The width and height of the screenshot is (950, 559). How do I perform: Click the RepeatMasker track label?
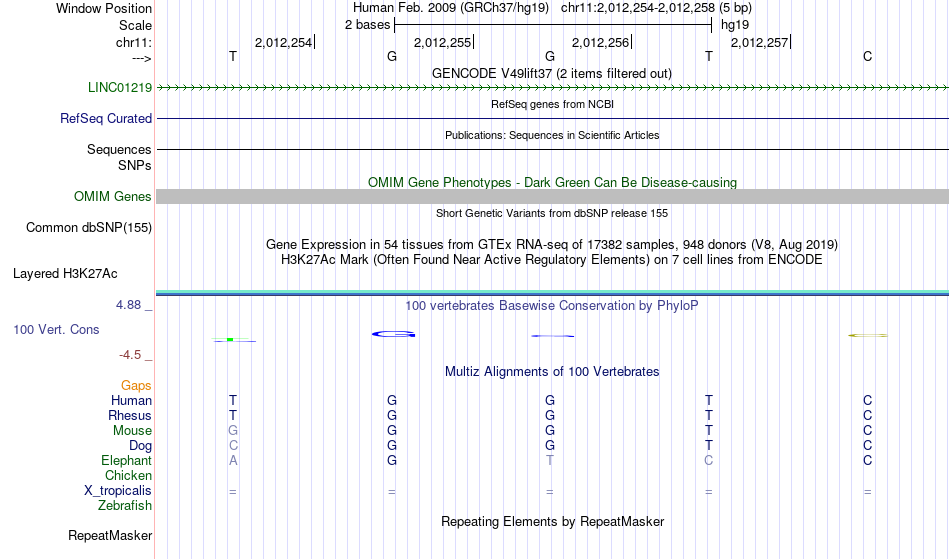110,535
